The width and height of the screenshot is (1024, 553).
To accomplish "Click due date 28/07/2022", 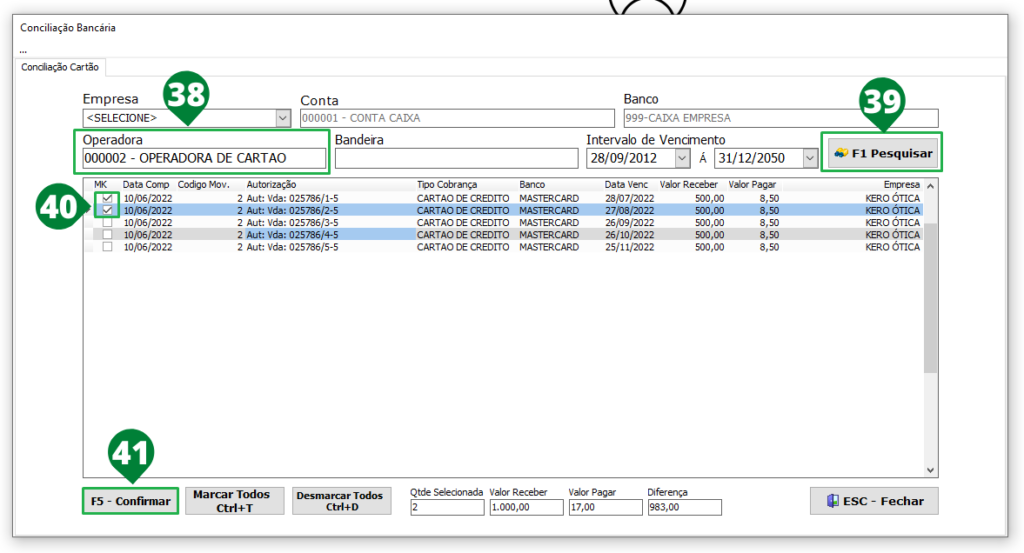I will 630,198.
